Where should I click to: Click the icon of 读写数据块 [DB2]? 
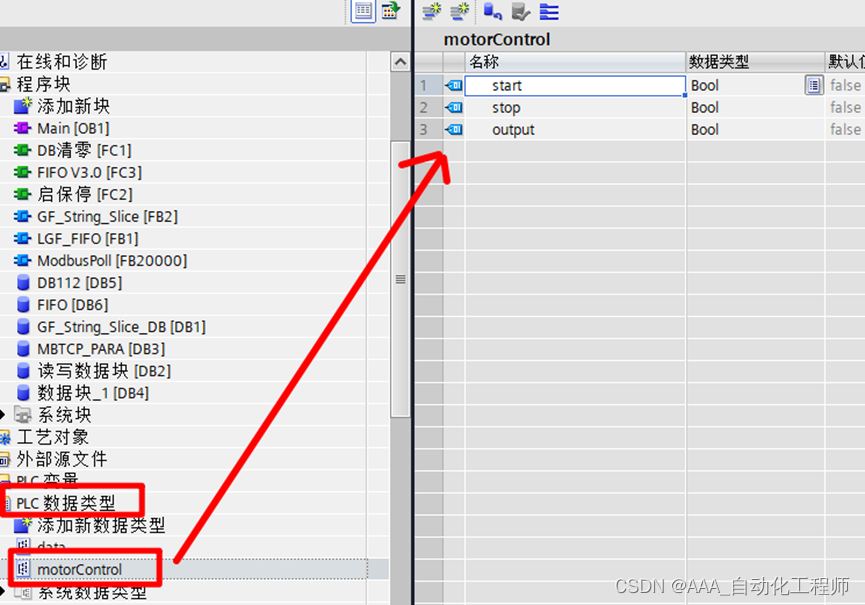(23, 371)
